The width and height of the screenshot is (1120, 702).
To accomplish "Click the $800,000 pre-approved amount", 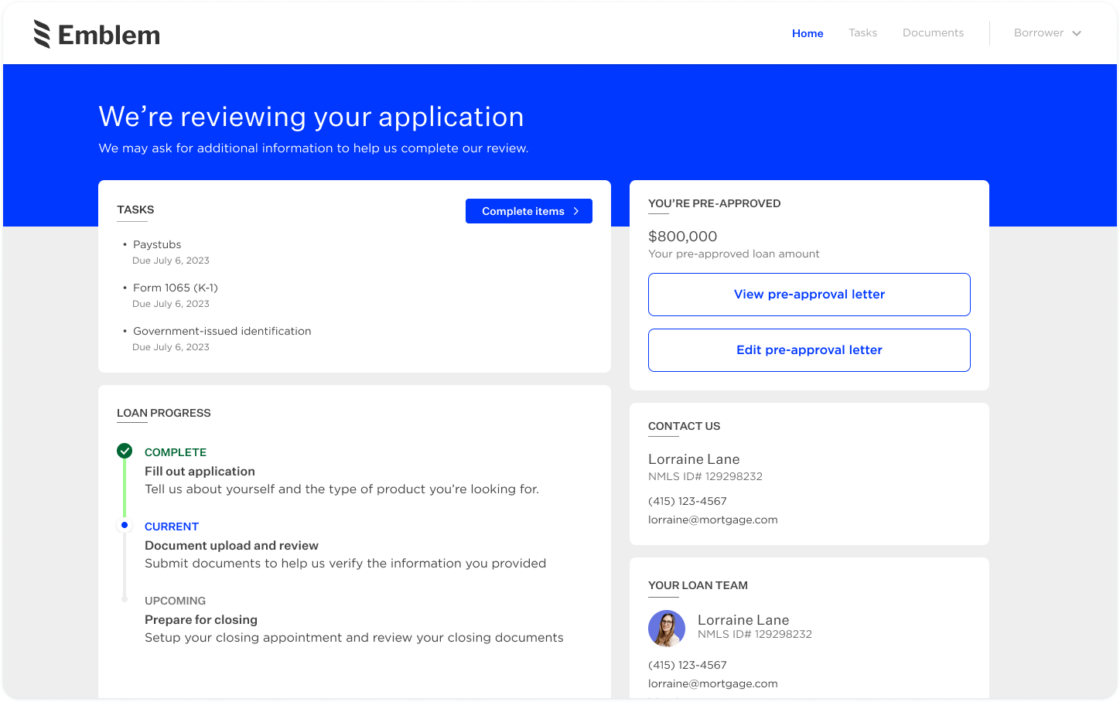I will pyautogui.click(x=682, y=236).
